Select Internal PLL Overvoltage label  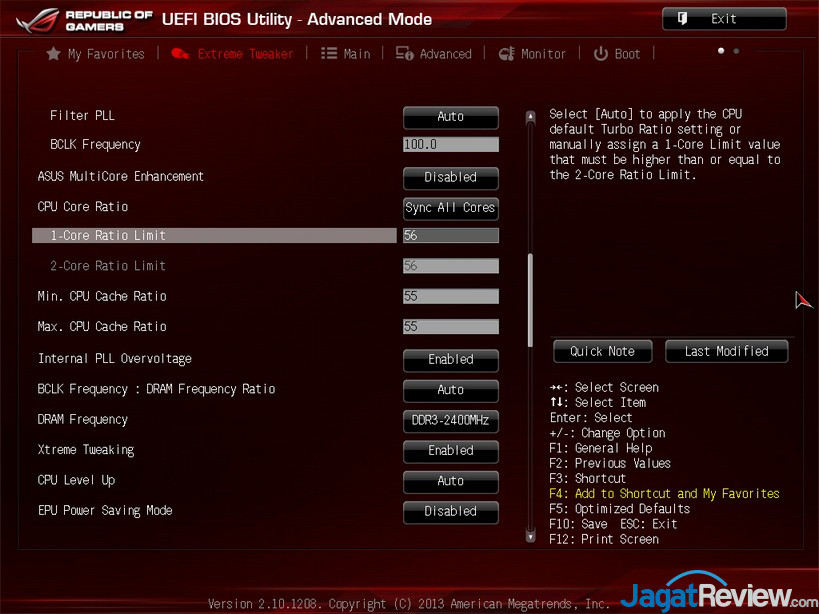(115, 359)
